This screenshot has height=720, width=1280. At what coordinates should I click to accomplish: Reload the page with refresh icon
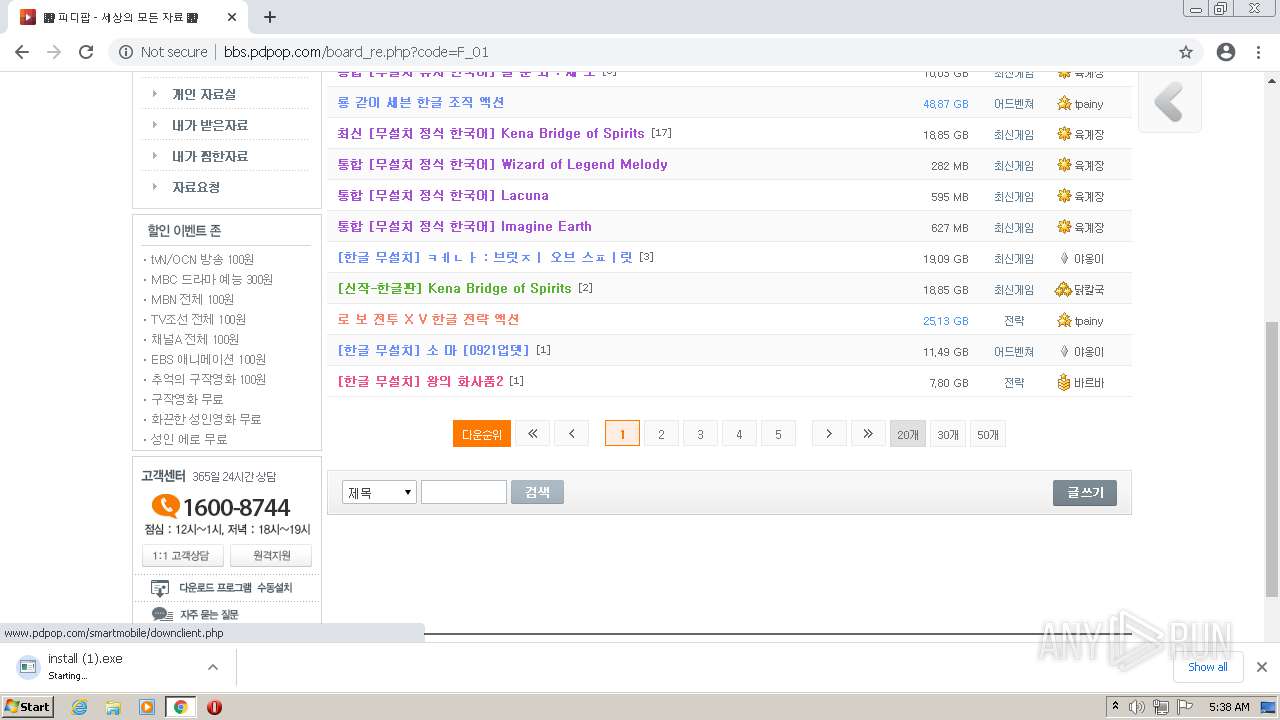86,52
